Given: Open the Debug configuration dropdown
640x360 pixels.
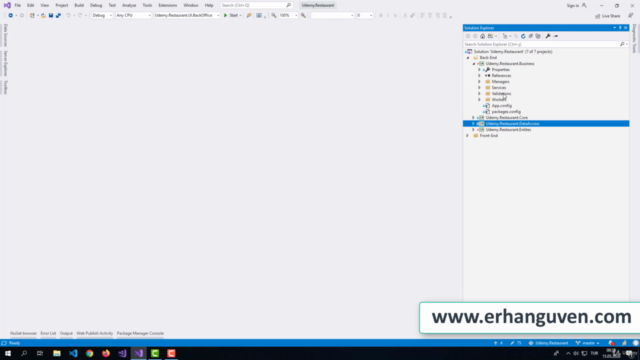Looking at the screenshot, I should (x=102, y=16).
